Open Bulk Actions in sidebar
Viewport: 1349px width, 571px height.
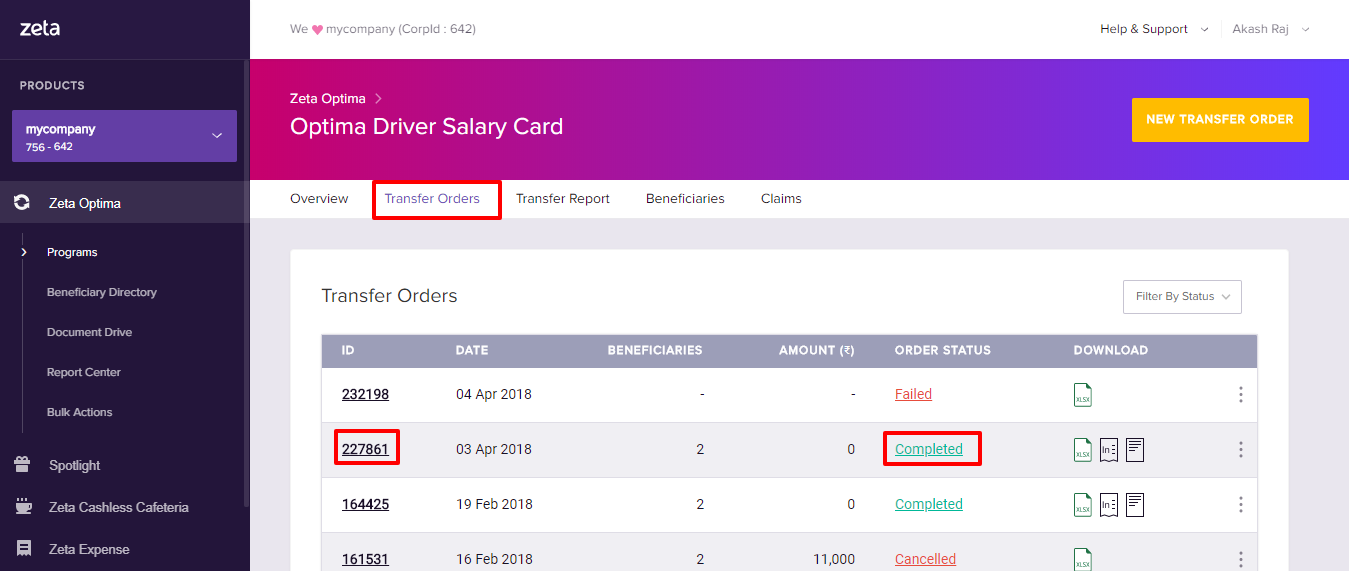pyautogui.click(x=80, y=412)
